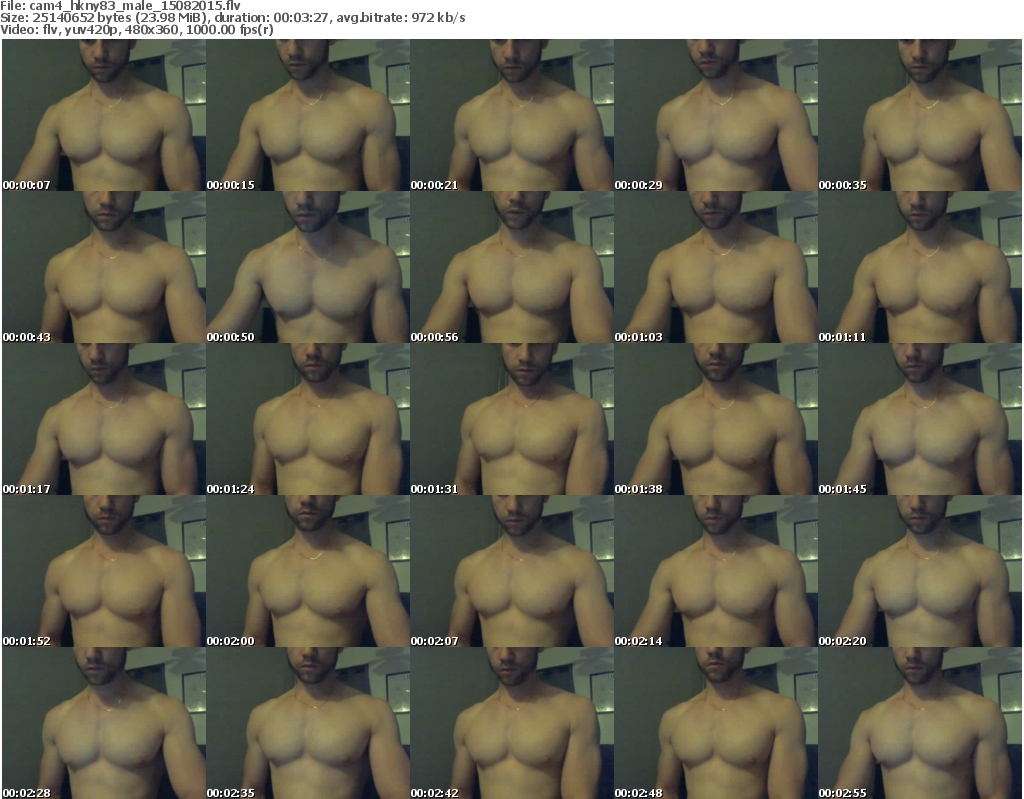Select the thumbnail stamped 00:00:21
Viewport: 1024px width, 799px height.
(512, 115)
